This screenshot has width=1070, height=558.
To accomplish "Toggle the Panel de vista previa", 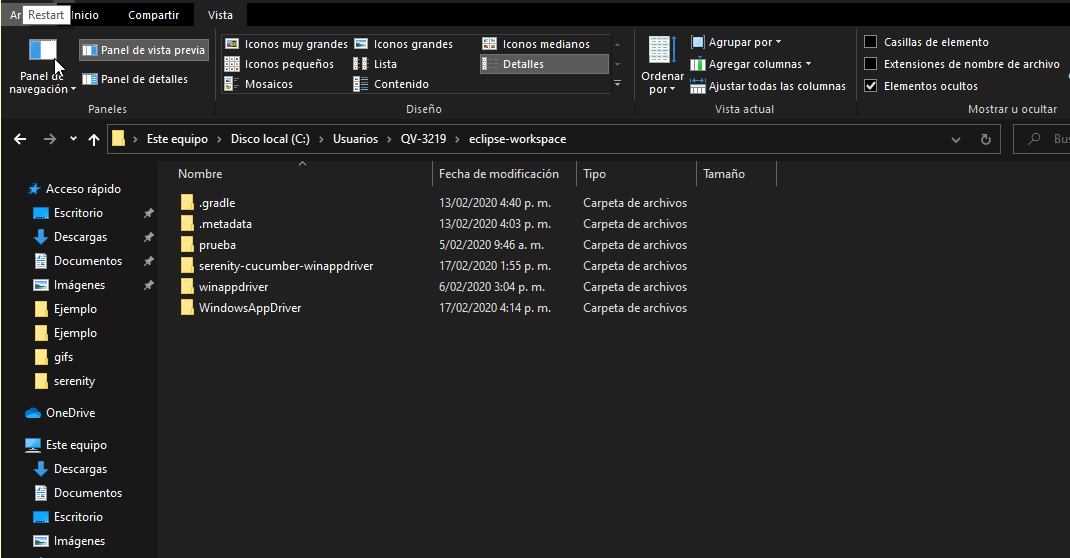I will coord(143,50).
